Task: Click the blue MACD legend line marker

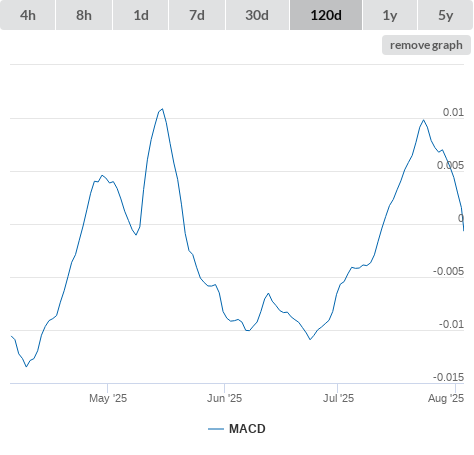Action: point(216,429)
